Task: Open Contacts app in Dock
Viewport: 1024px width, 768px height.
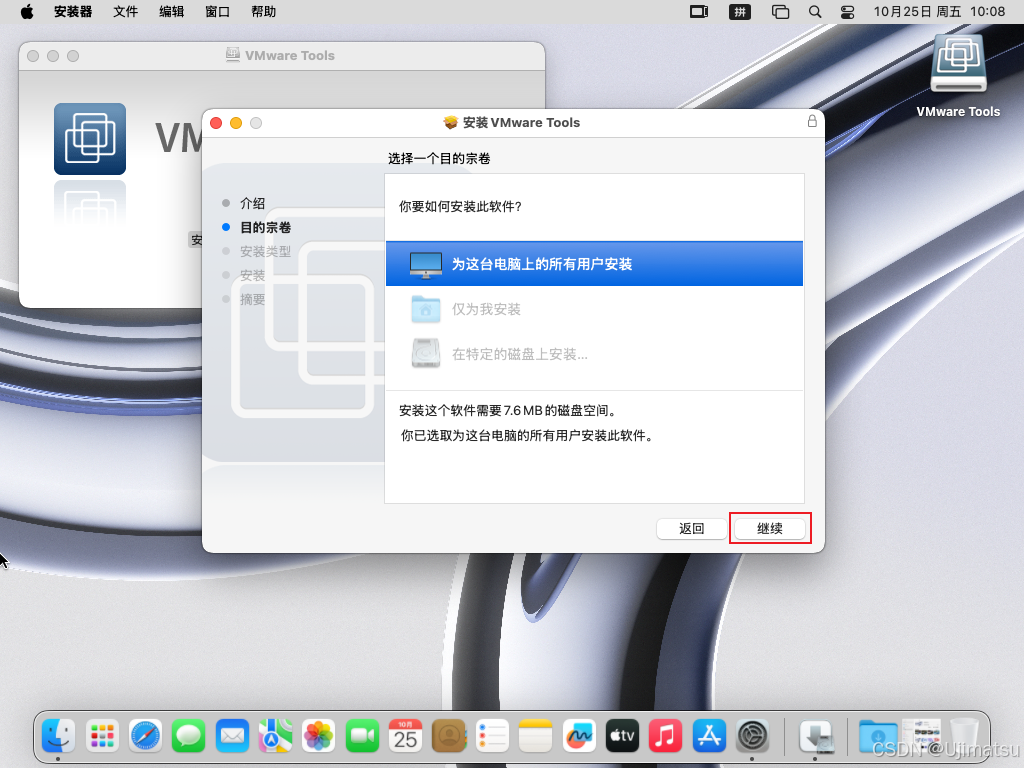Action: click(x=449, y=737)
